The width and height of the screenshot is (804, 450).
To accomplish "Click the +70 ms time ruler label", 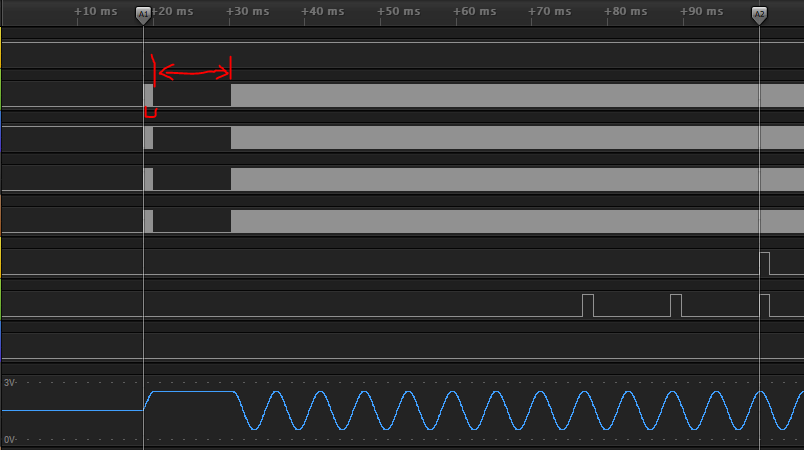I will (550, 11).
